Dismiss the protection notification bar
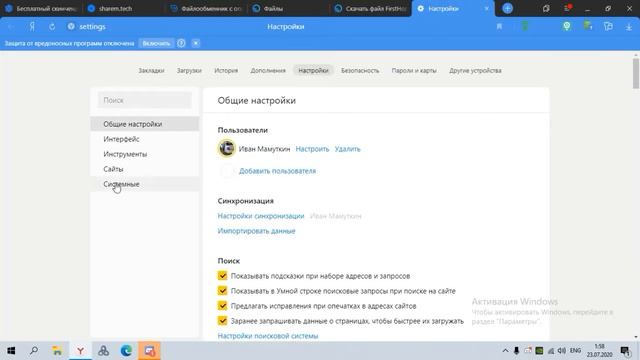 [196, 43]
